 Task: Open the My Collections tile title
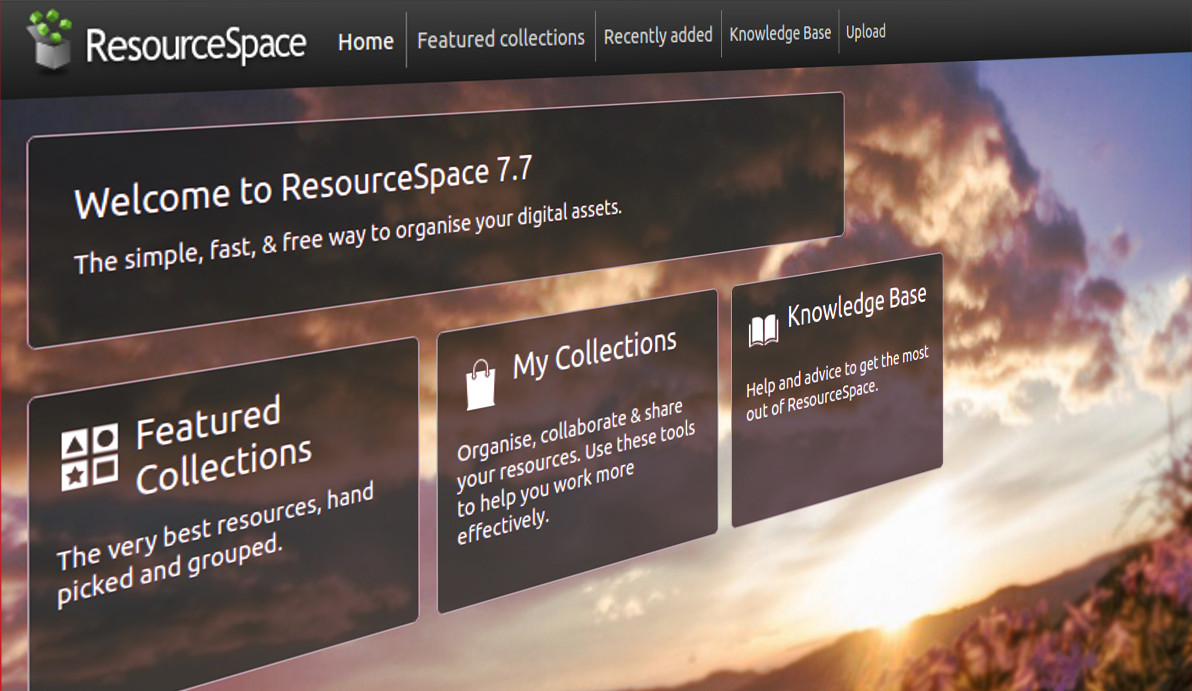coord(594,353)
